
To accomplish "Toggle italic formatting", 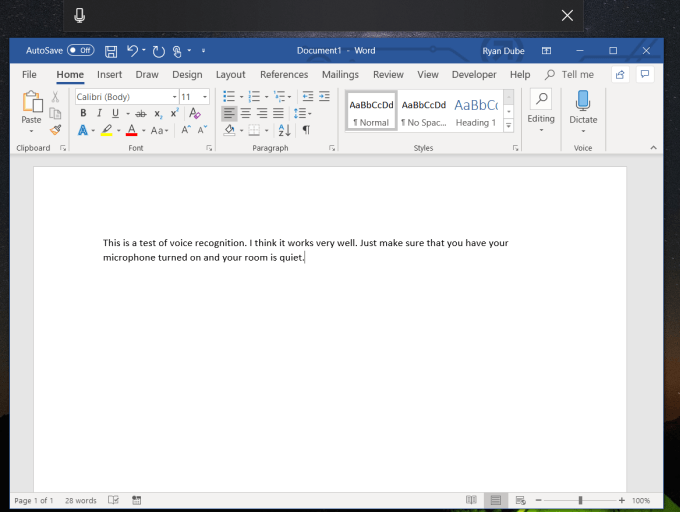I will [x=99, y=113].
